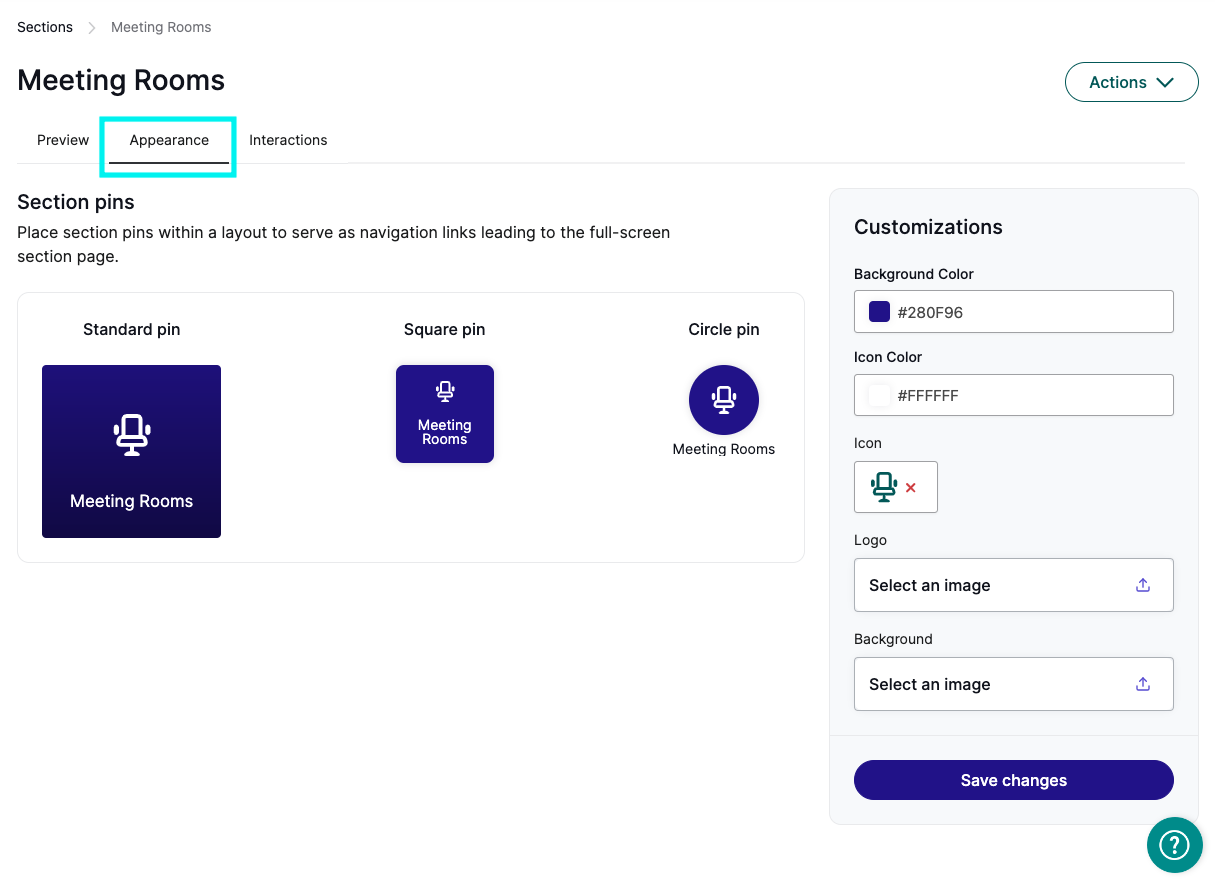Click the Standard pin preview tile

131,451
